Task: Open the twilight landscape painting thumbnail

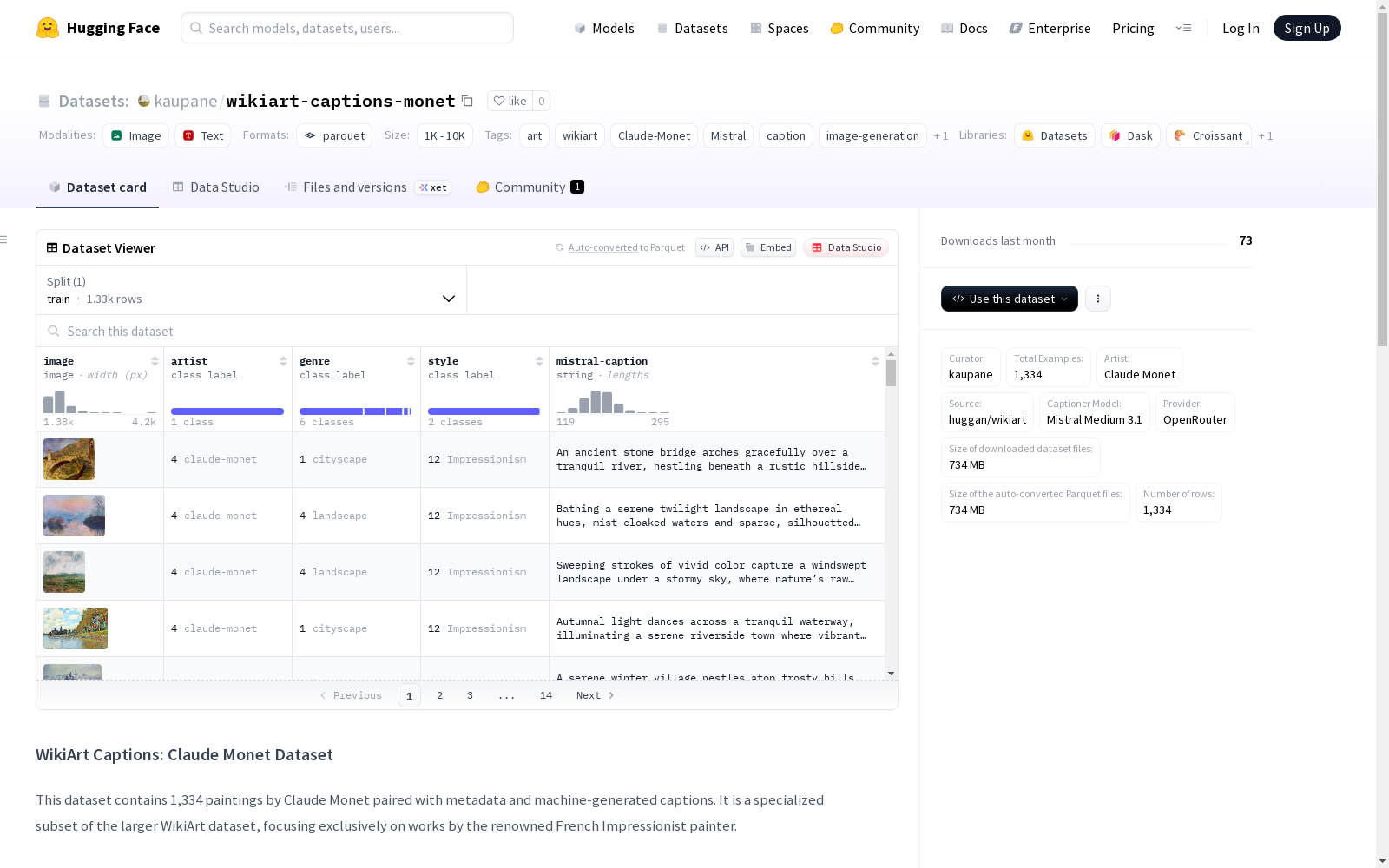Action: [74, 516]
